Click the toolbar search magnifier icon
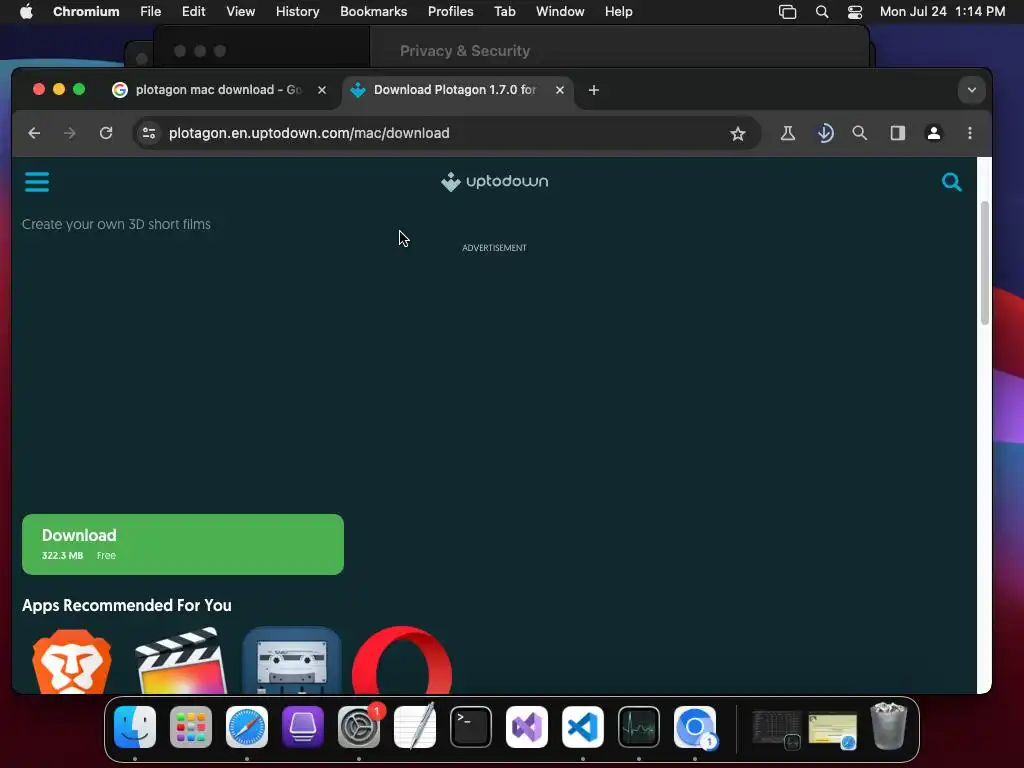Image resolution: width=1024 pixels, height=768 pixels. point(859,133)
